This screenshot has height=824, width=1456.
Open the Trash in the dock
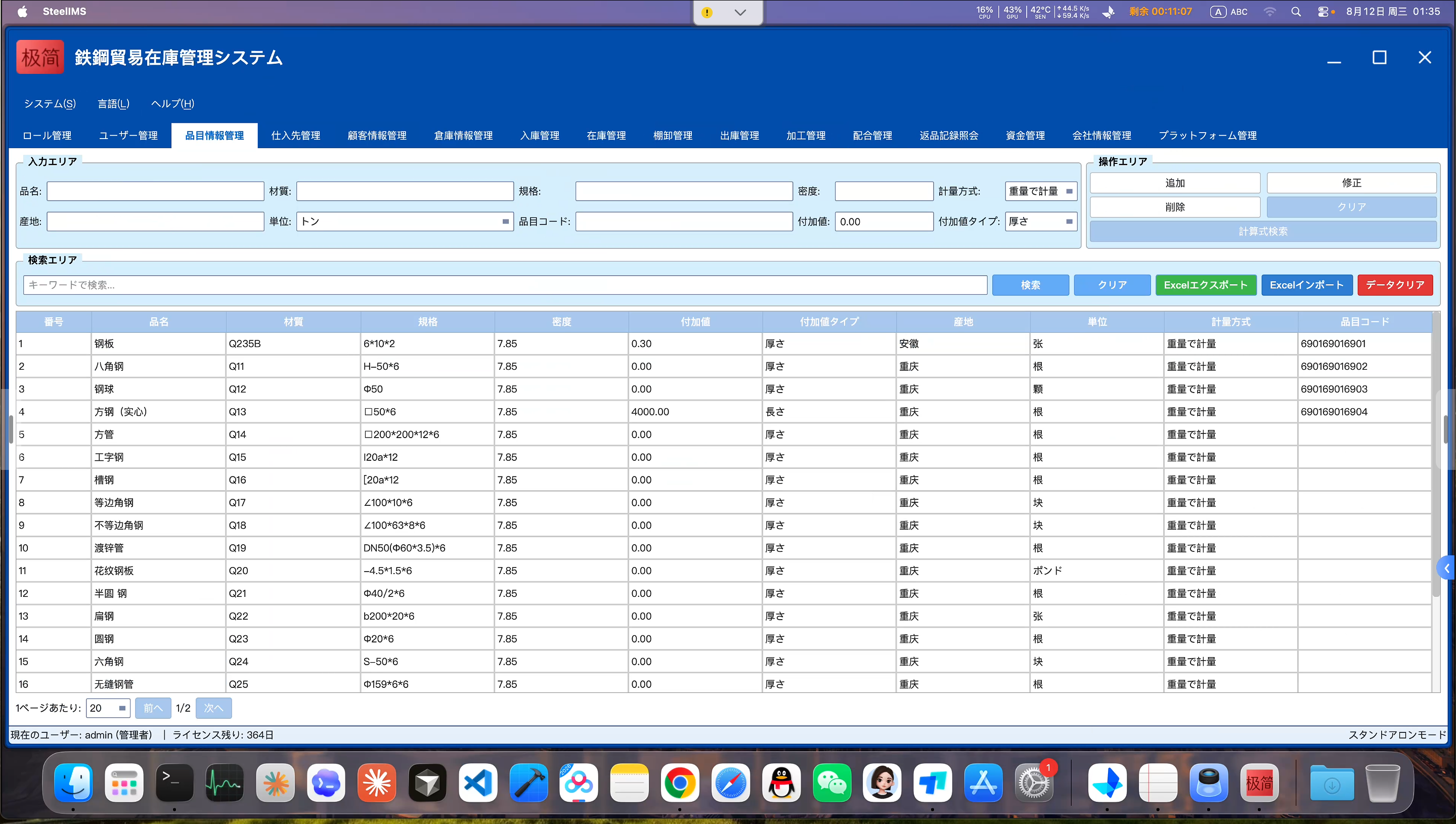coord(1383,783)
